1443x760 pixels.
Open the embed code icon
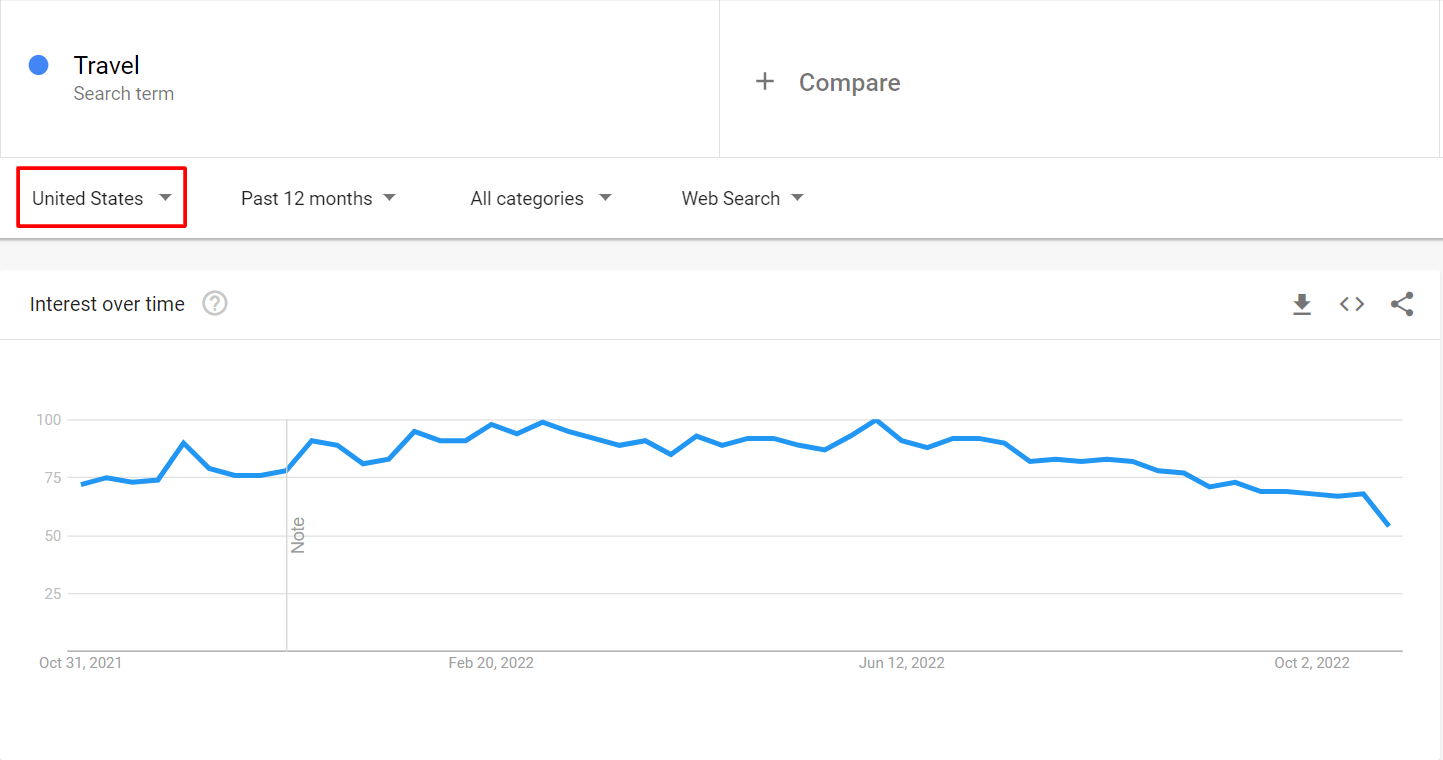1352,304
